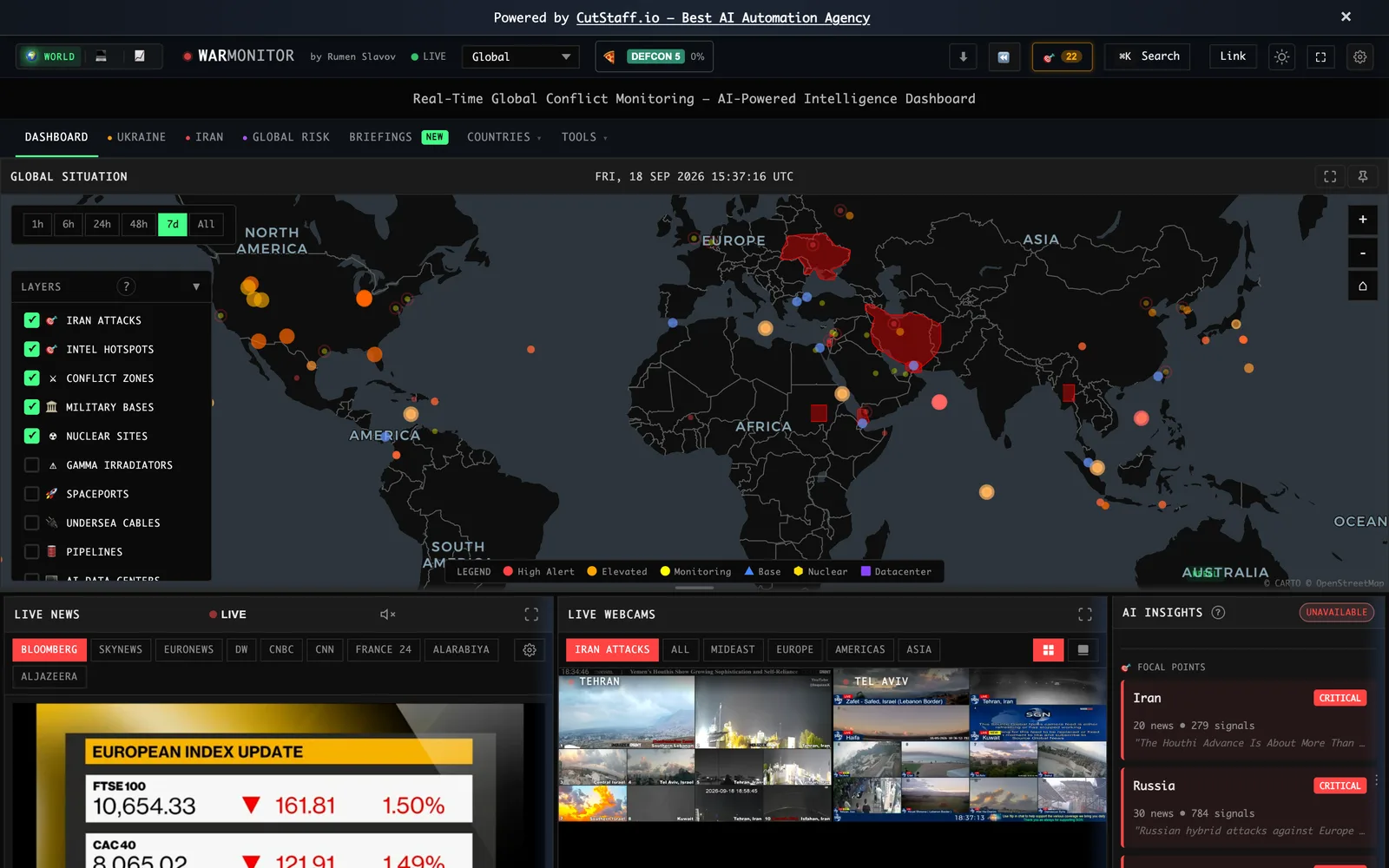
Task: Select the All time range
Action: [x=206, y=224]
